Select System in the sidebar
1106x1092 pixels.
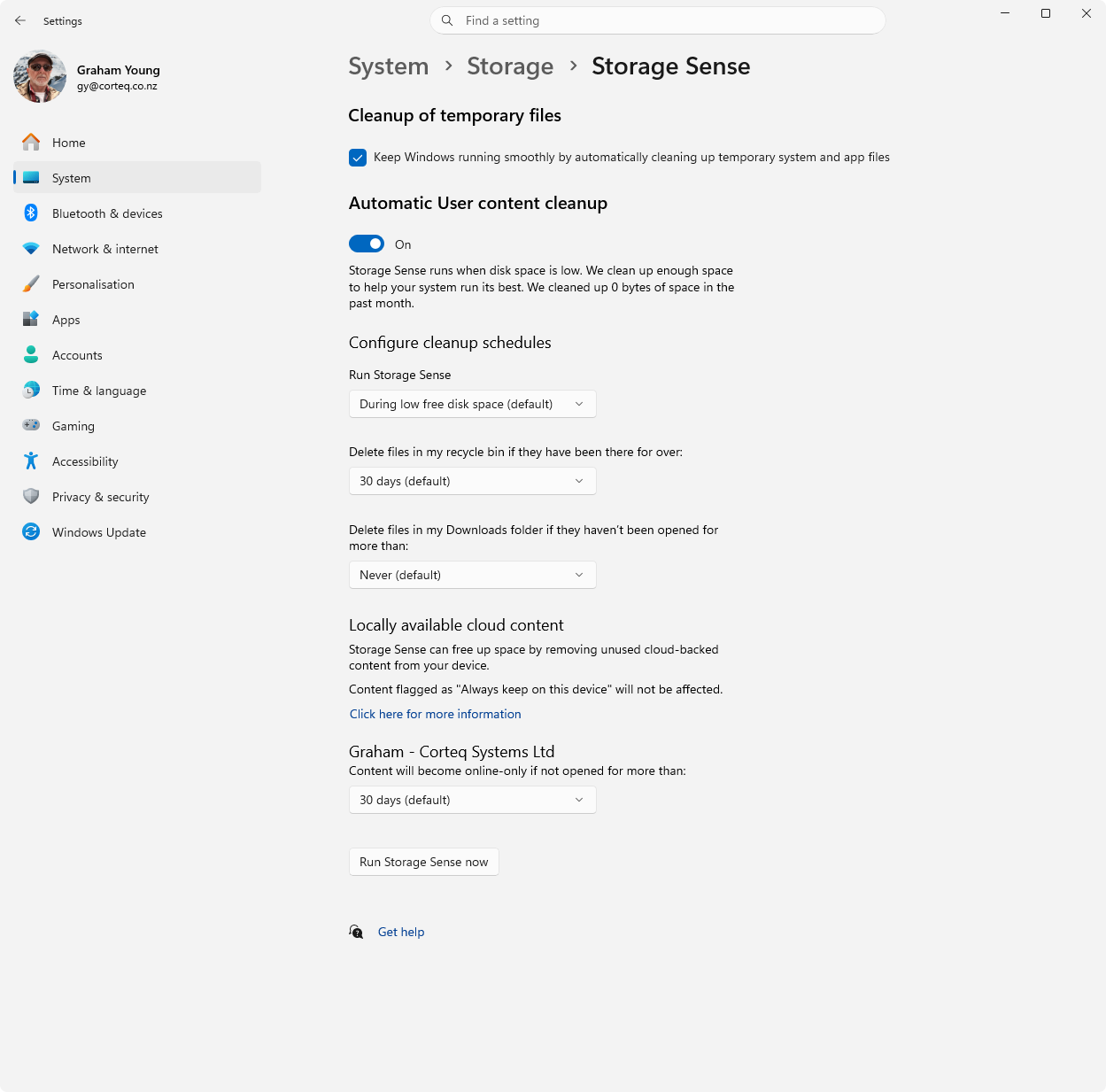coord(137,177)
